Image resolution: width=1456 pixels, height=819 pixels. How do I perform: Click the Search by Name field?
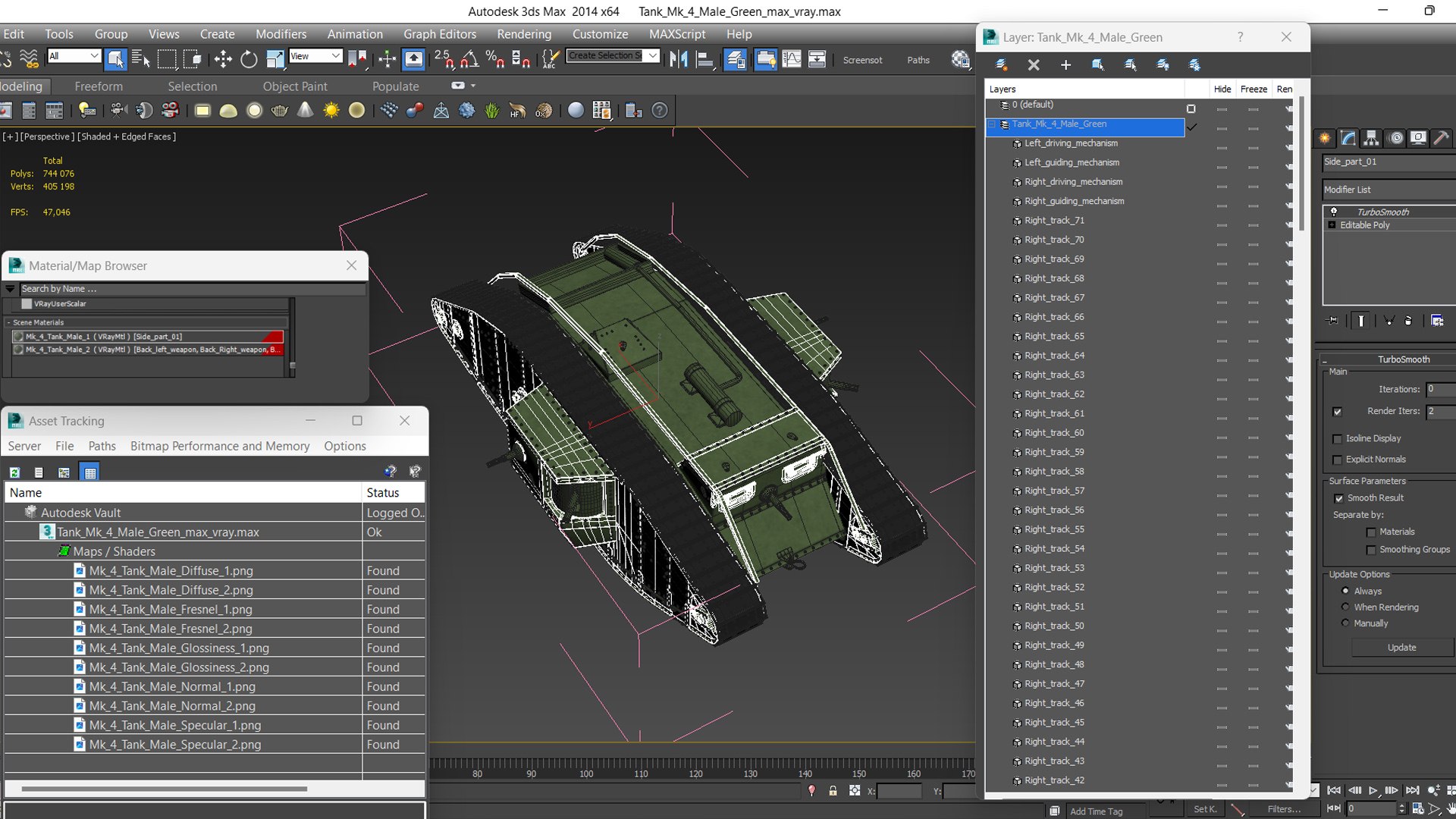point(193,289)
